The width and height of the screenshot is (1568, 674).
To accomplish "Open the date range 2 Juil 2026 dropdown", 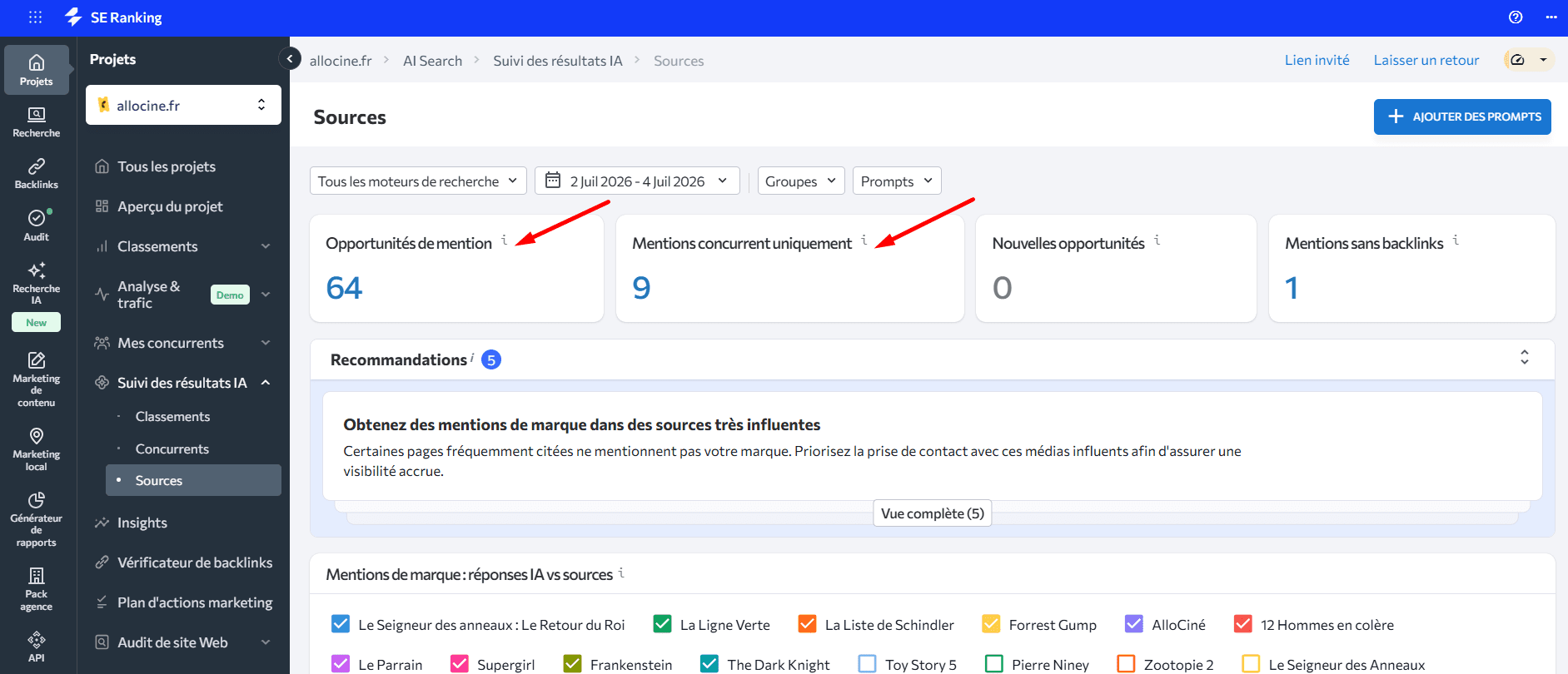I will 637,181.
